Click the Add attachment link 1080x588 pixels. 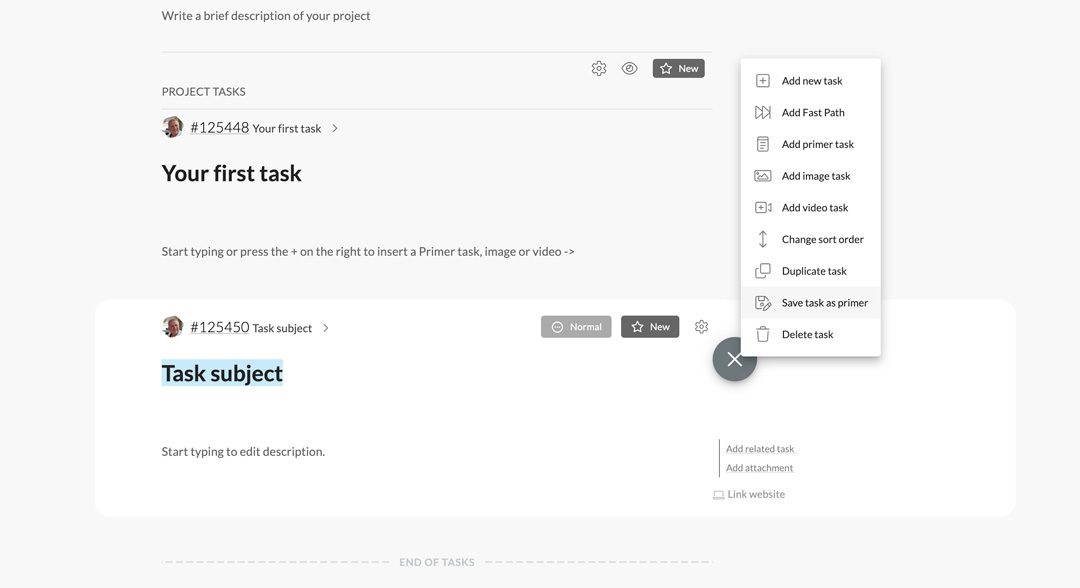tap(759, 468)
